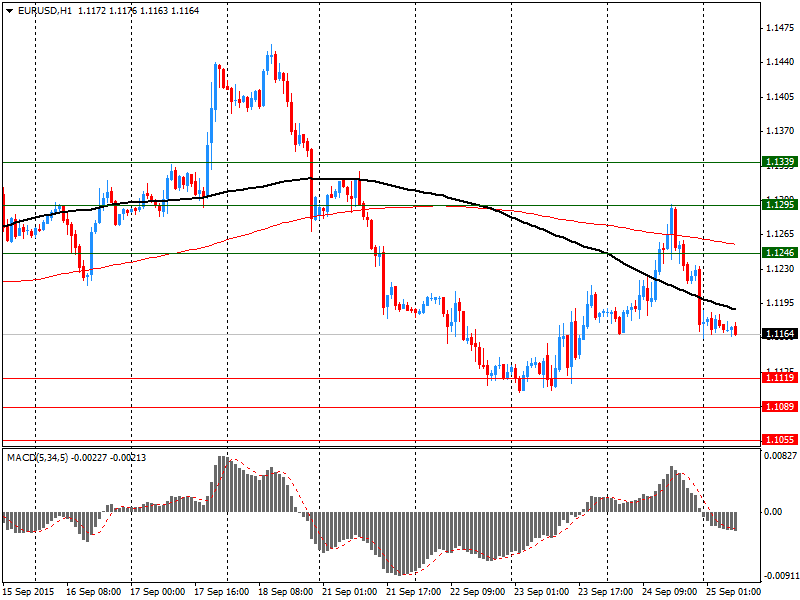Select the 23 Sep 17:00 time label

click(605, 592)
